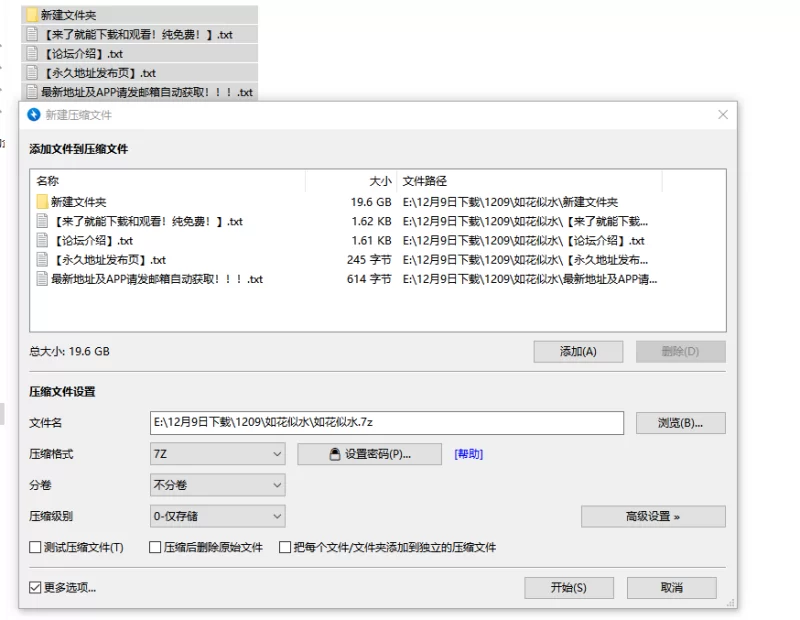Select 新建文件夹 row in dialog list

tap(378, 202)
